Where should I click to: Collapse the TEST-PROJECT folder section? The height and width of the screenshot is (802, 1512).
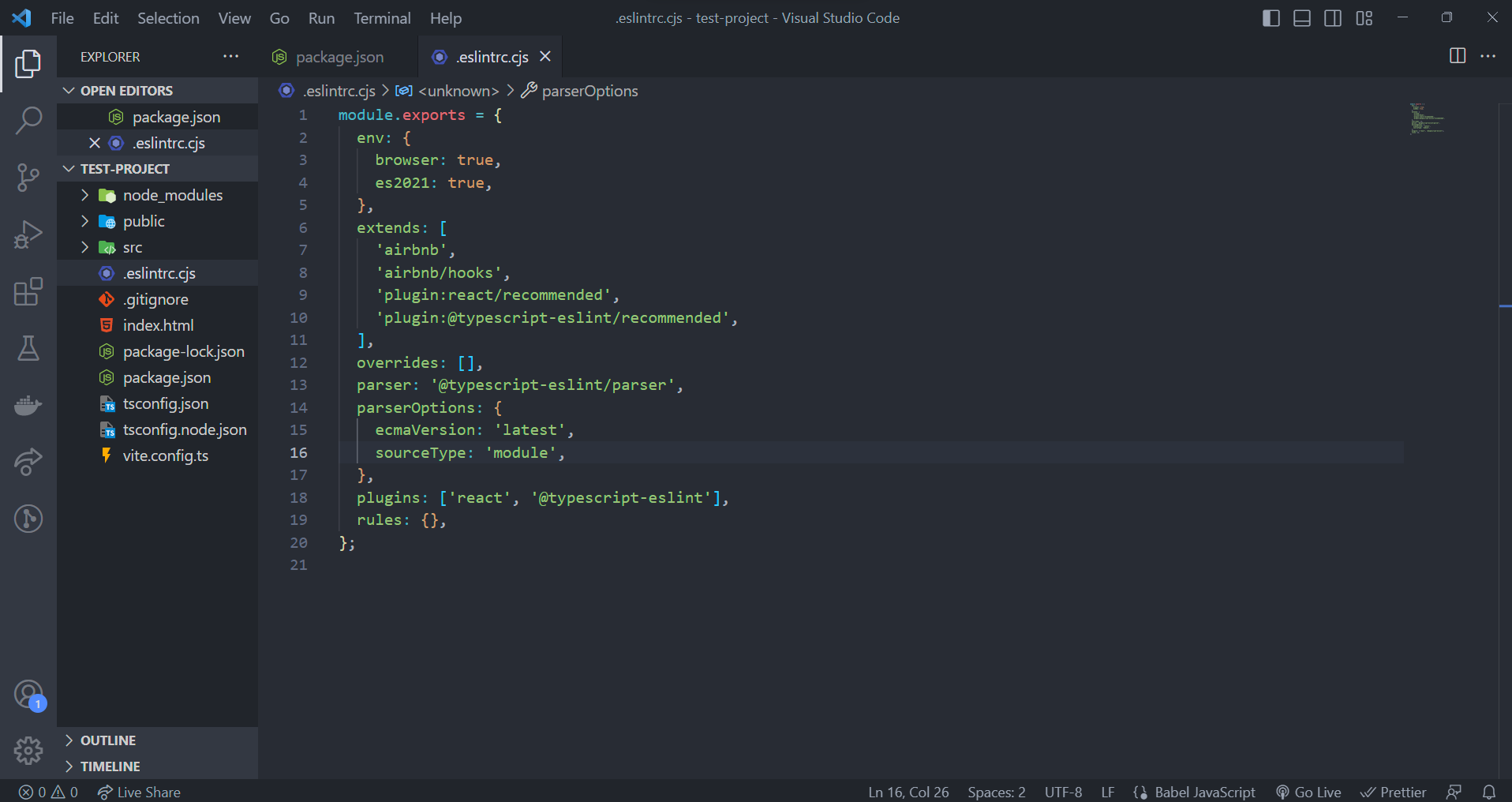tap(158, 169)
